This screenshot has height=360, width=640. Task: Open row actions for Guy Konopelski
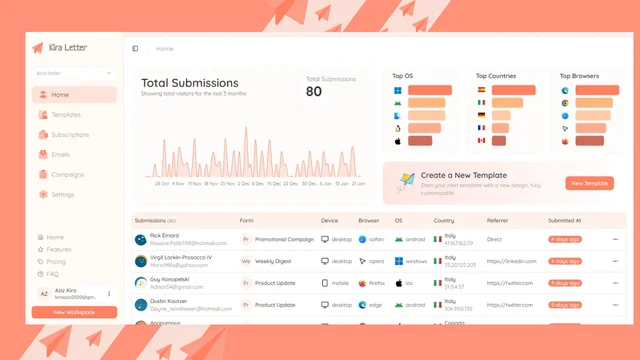tap(615, 283)
